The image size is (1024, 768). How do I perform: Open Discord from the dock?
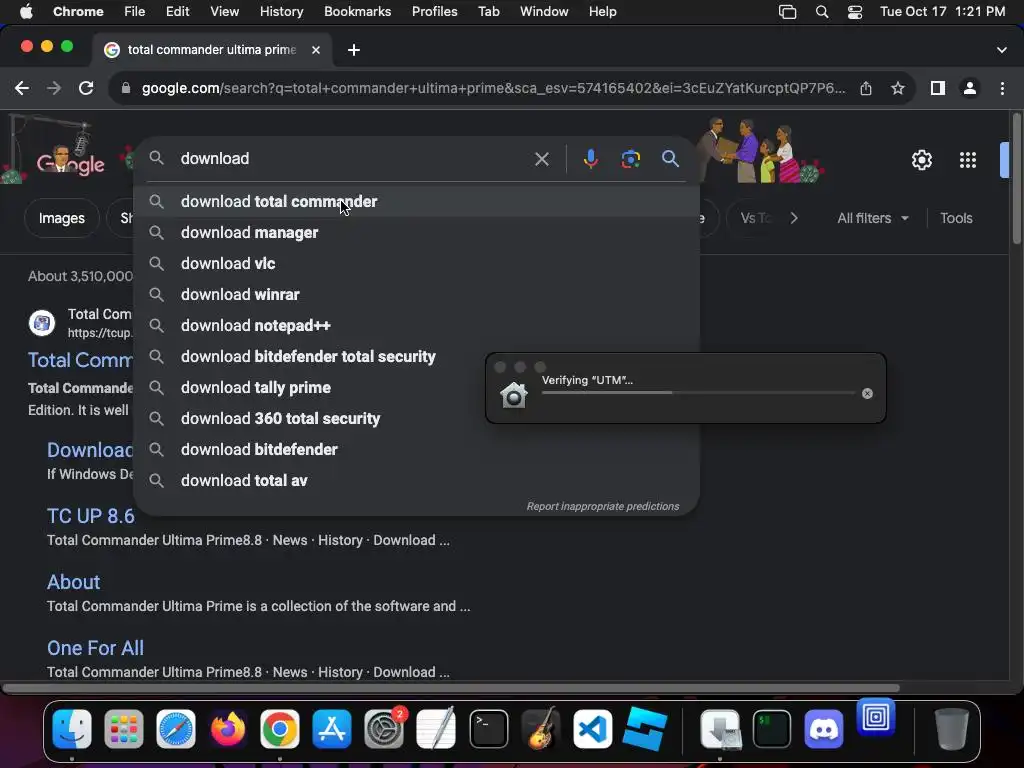824,729
